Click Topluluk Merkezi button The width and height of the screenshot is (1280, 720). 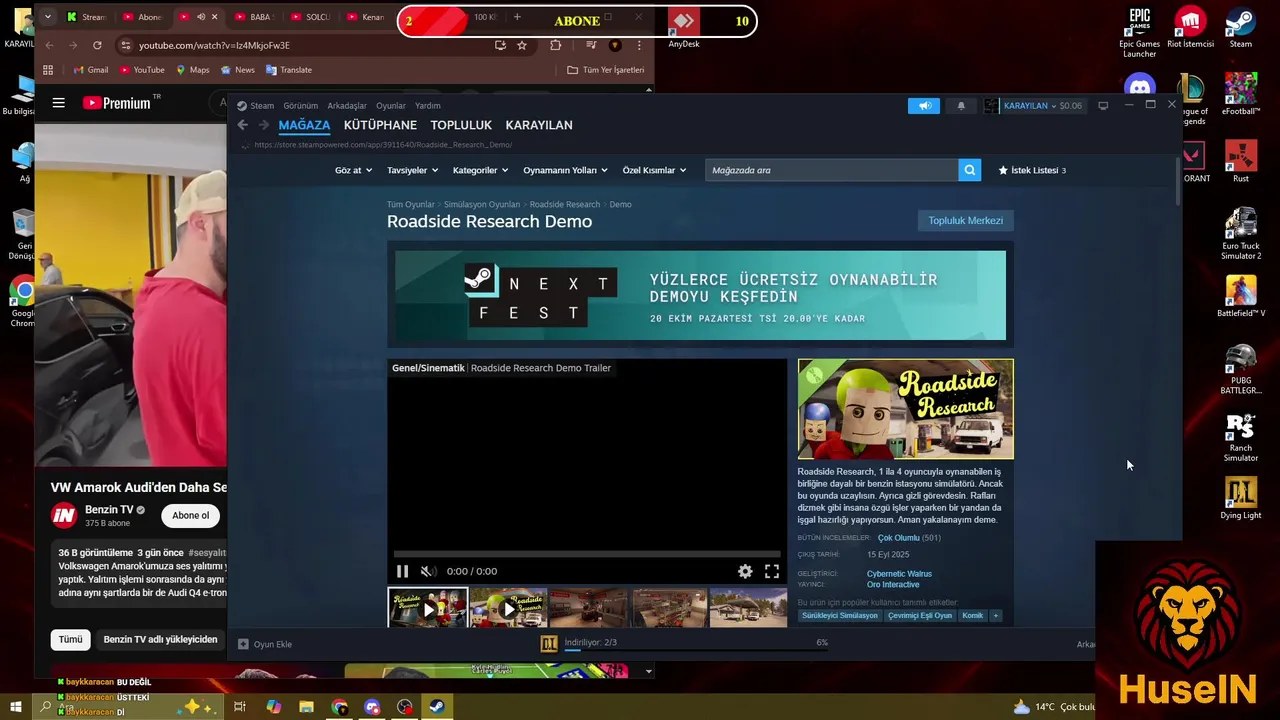pyautogui.click(x=965, y=220)
